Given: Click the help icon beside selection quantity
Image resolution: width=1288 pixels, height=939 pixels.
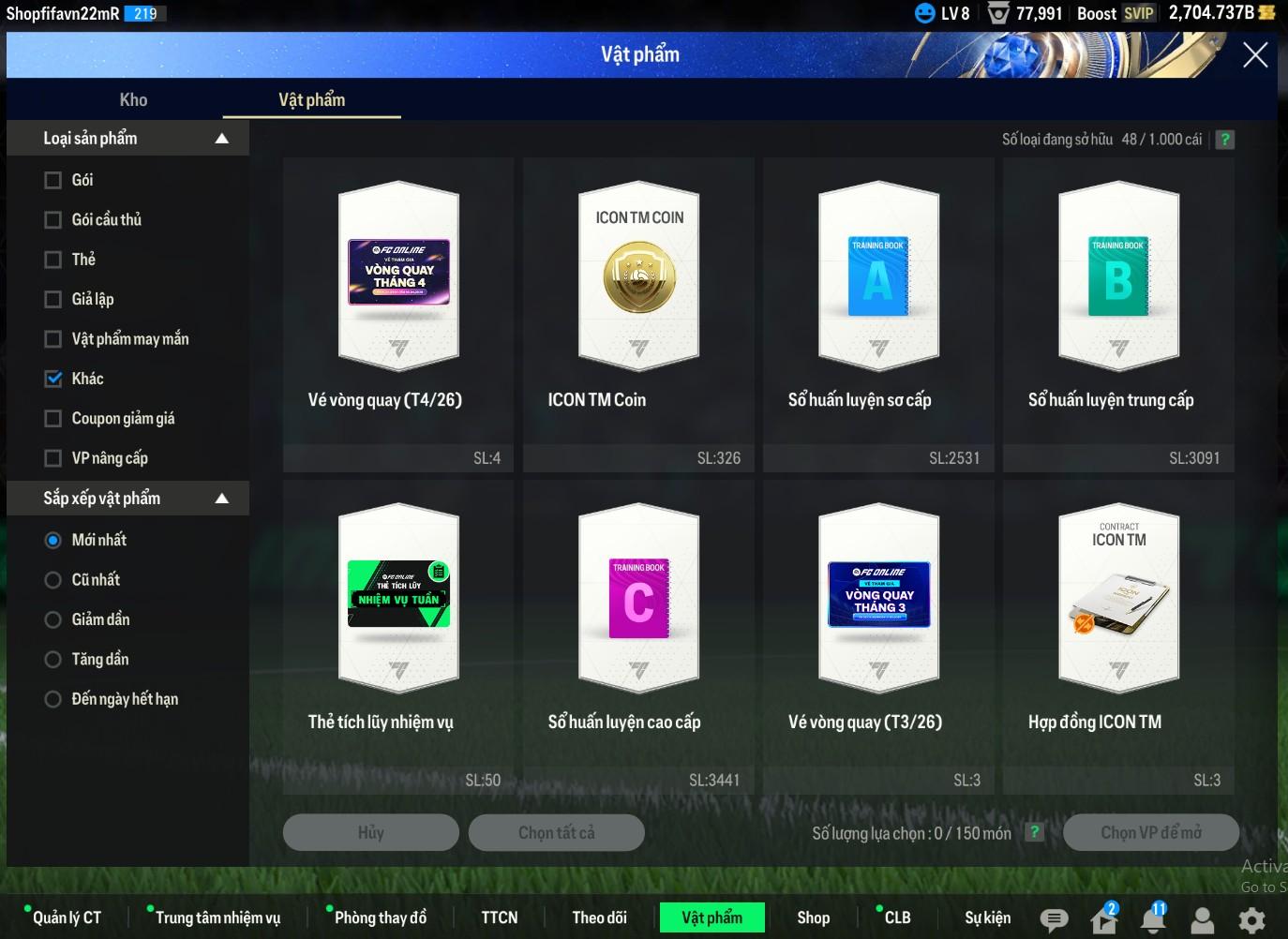Looking at the screenshot, I should (x=1034, y=832).
